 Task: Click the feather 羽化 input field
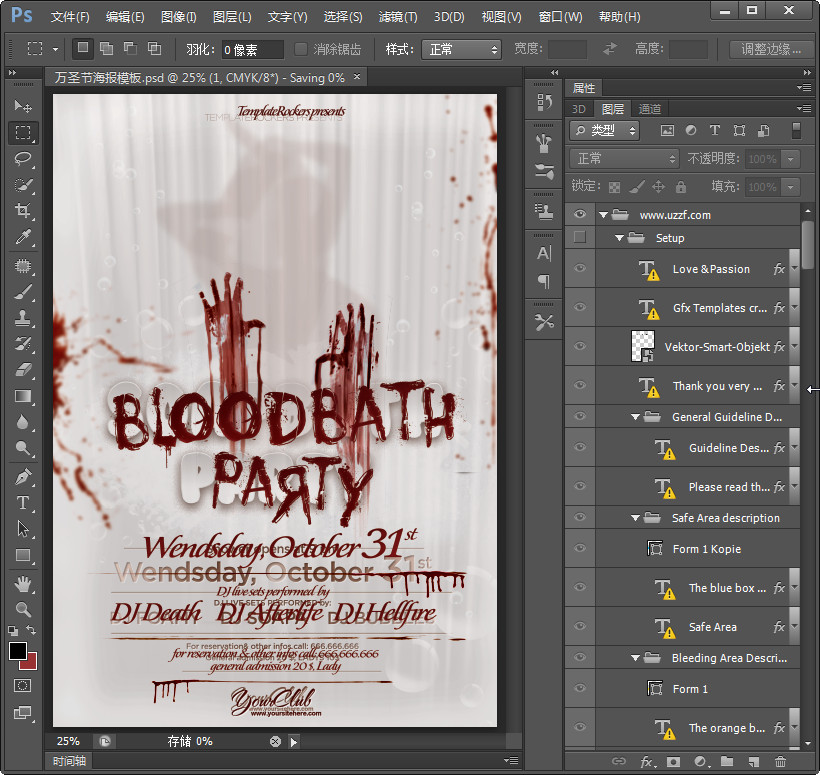(252, 49)
